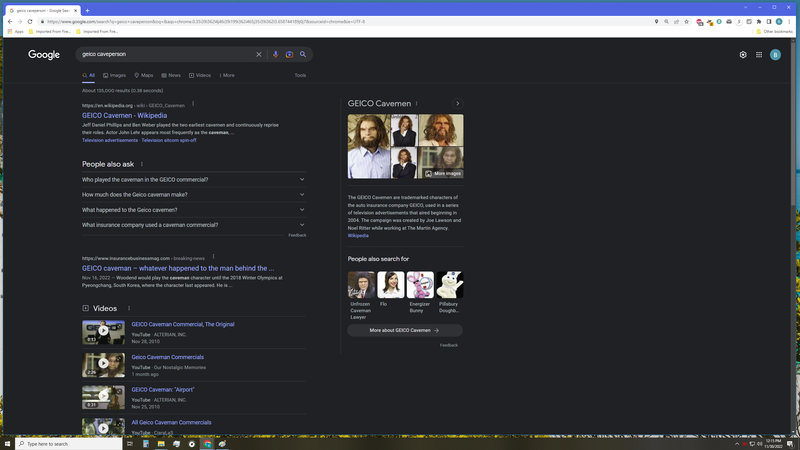Open Task View on the taskbar
Image resolution: width=800 pixels, height=450 pixels.
130,444
